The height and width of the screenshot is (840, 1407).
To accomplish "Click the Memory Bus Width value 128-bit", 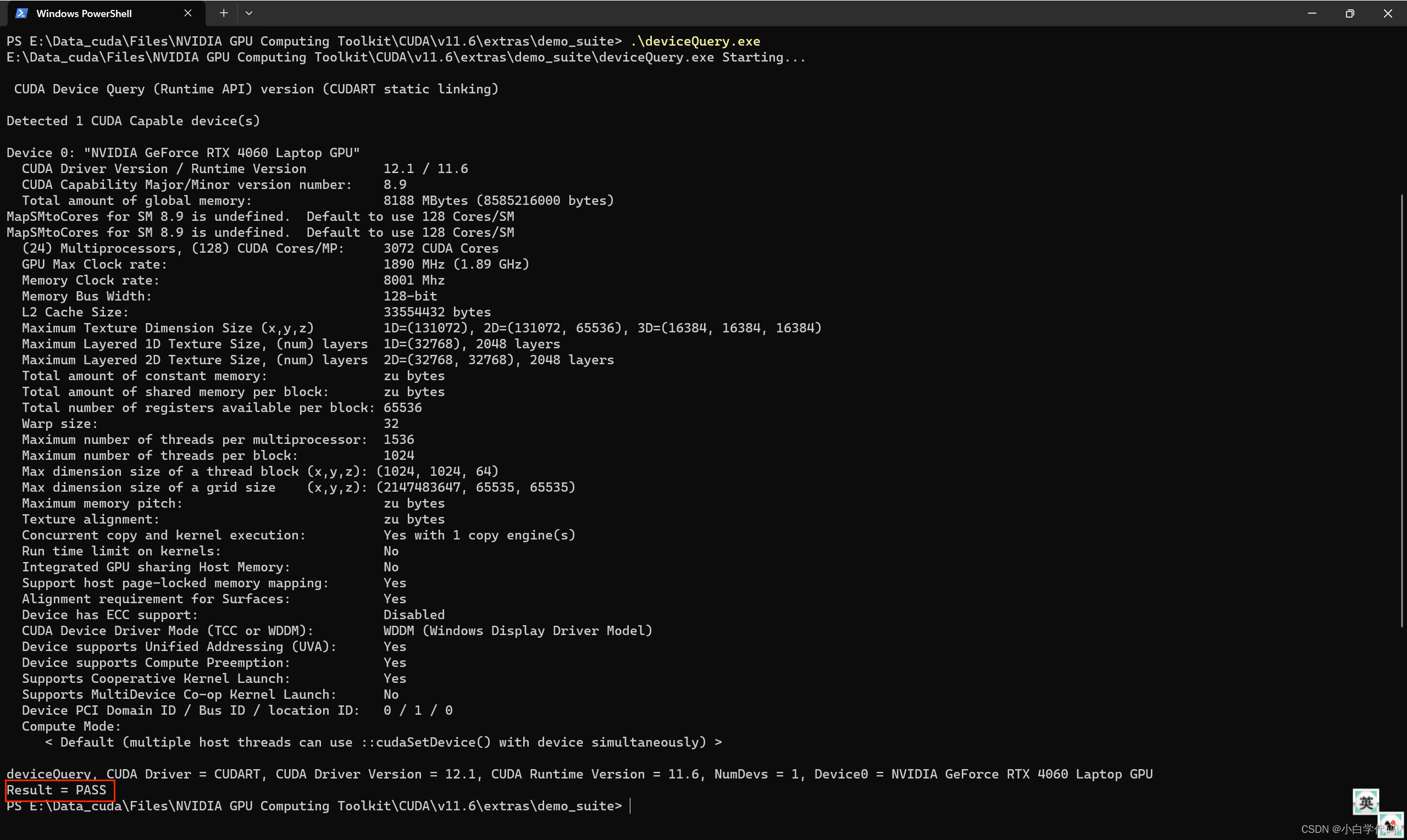I will tap(410, 296).
